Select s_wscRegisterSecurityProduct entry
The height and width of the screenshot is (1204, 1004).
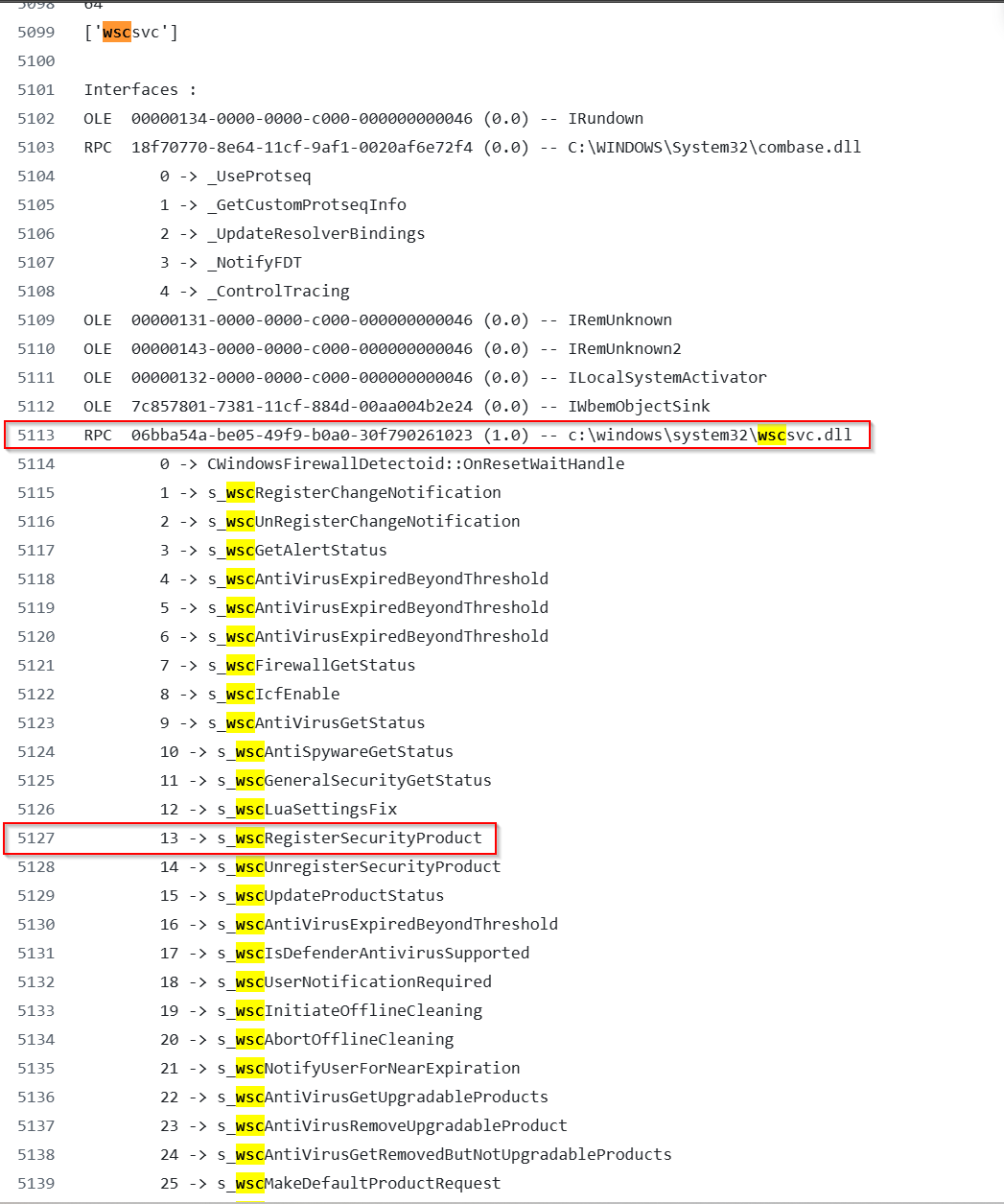pos(321,838)
